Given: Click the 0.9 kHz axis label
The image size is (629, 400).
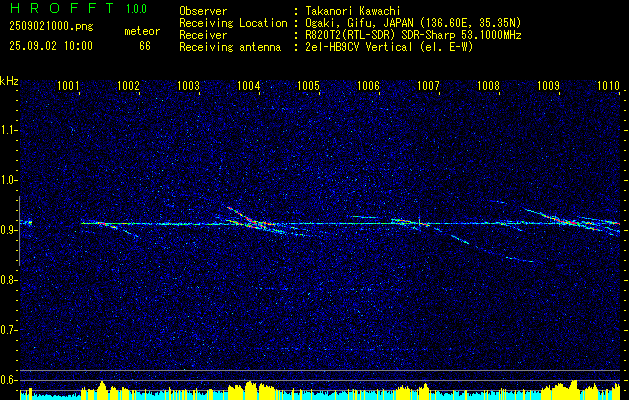Looking at the screenshot, I should [x=8, y=230].
